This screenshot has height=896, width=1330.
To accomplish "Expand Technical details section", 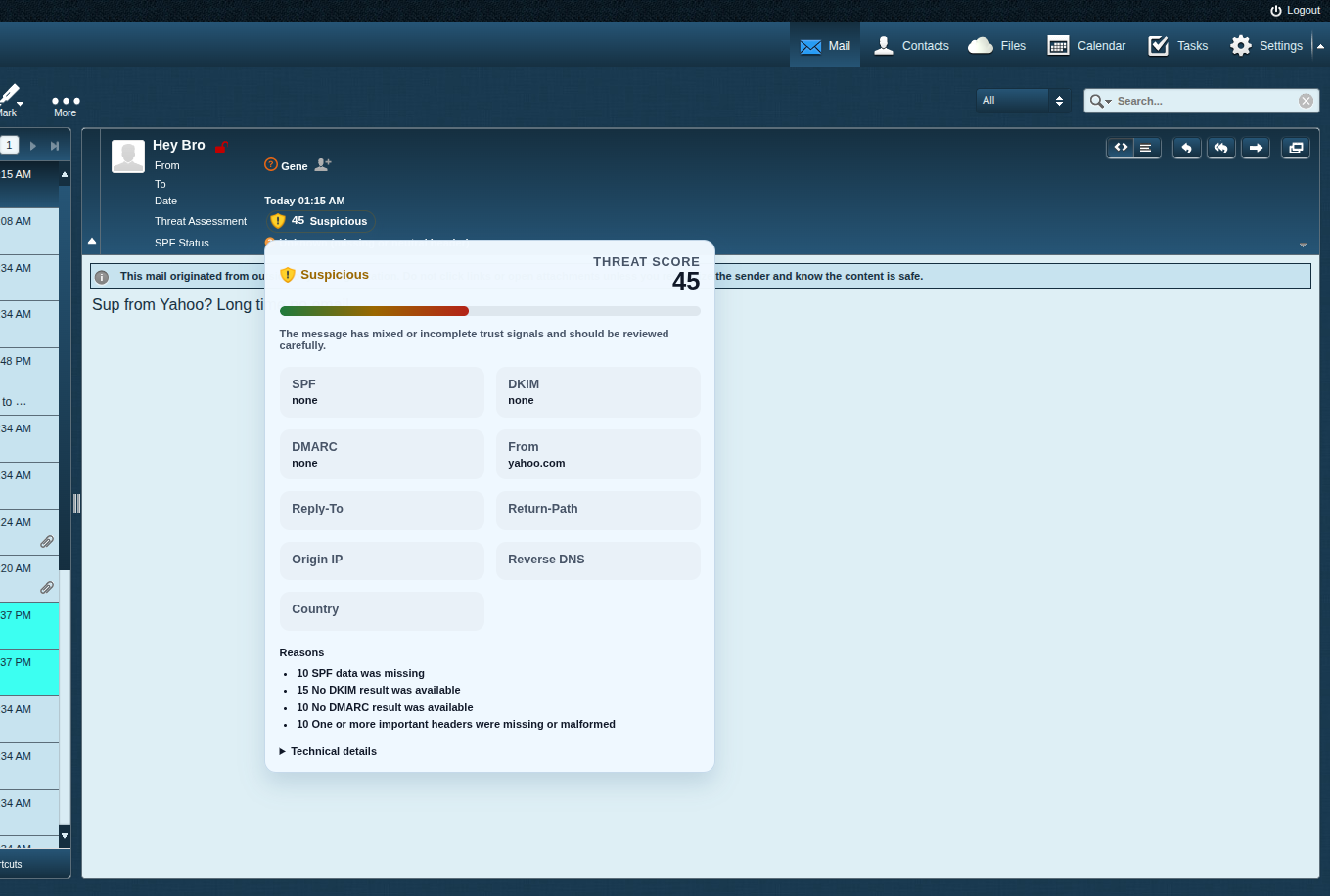I will 328,751.
